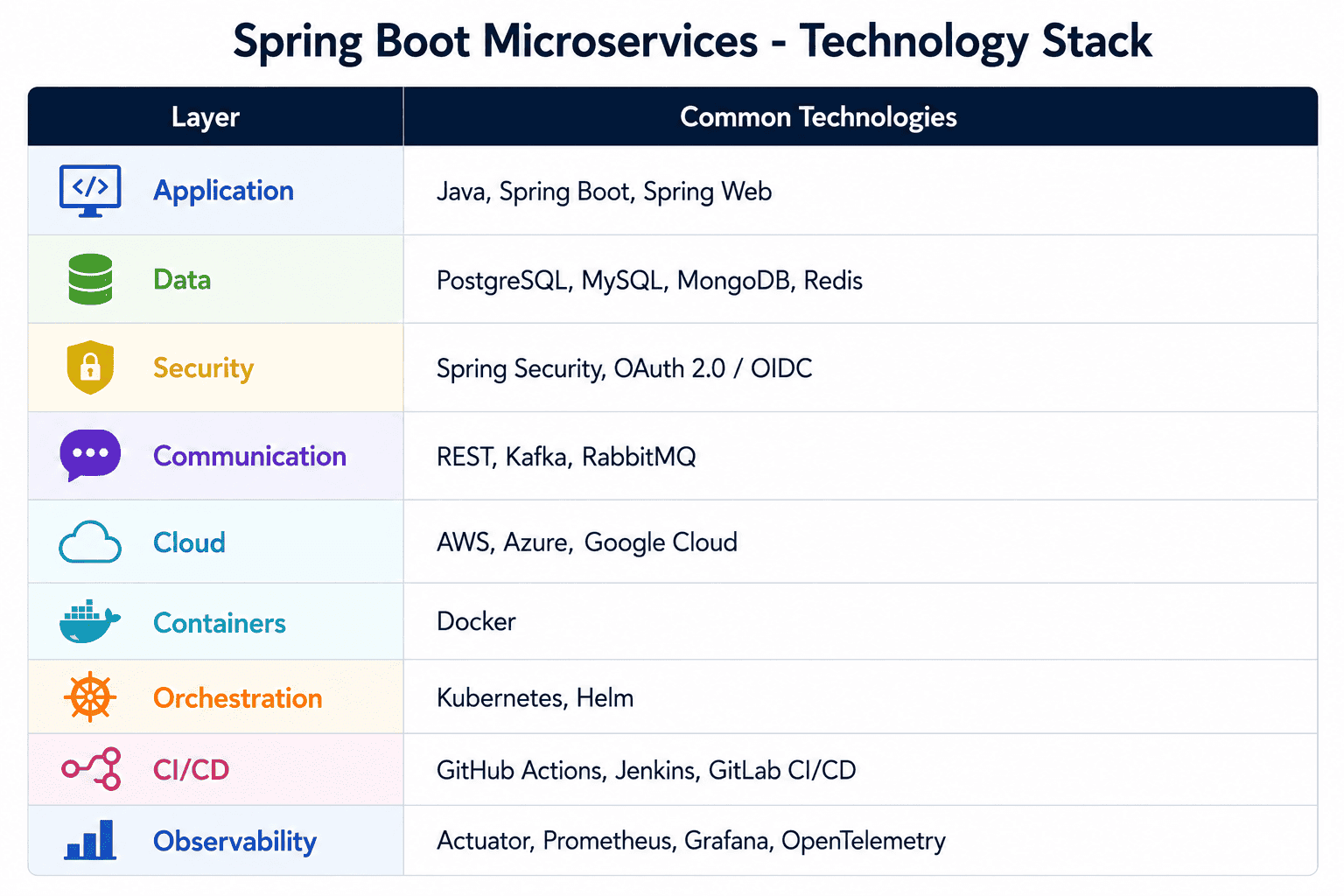This screenshot has width=1344, height=896.
Task: Select the Data layer label
Action: pyautogui.click(x=182, y=279)
